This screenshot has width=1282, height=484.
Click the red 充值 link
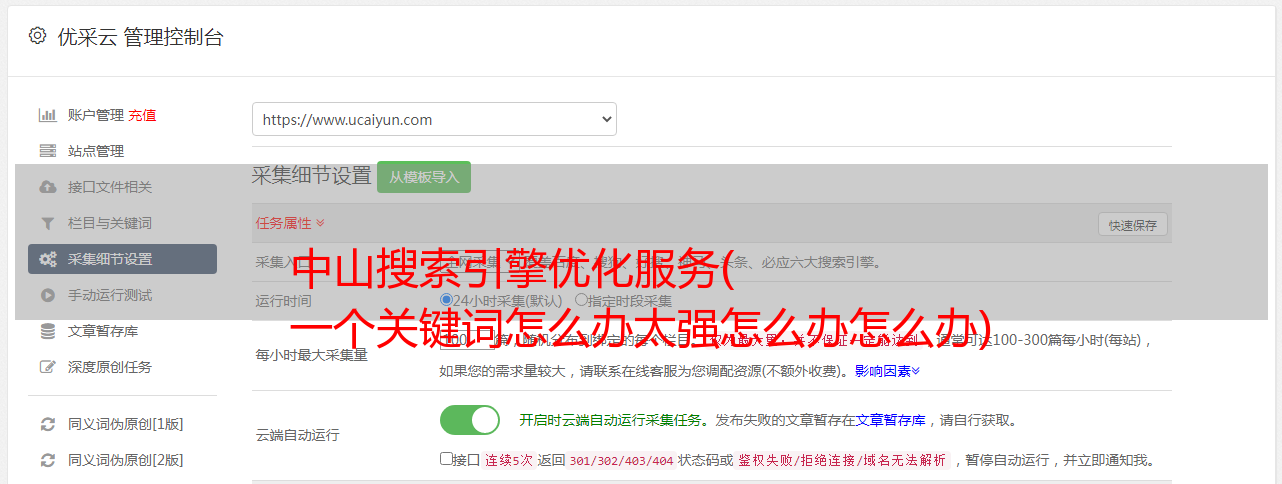click(x=142, y=115)
